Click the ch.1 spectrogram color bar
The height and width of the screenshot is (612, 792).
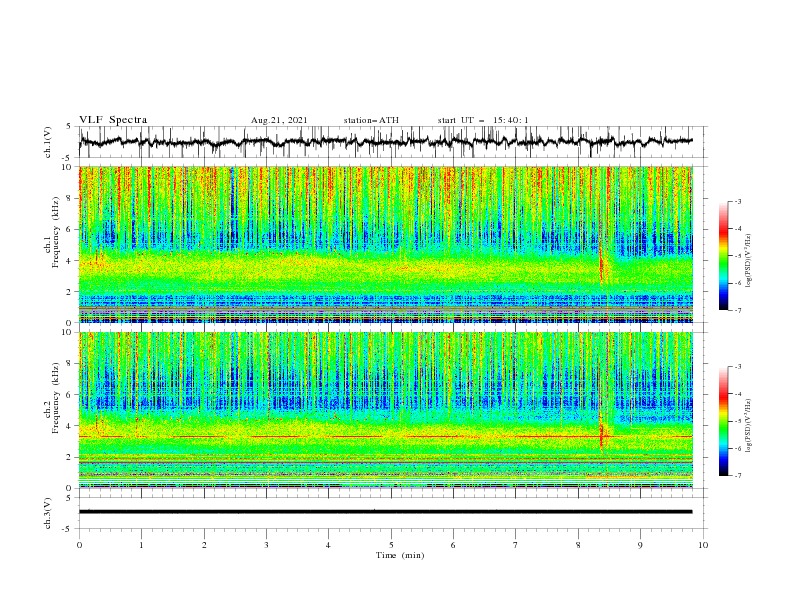pos(723,256)
